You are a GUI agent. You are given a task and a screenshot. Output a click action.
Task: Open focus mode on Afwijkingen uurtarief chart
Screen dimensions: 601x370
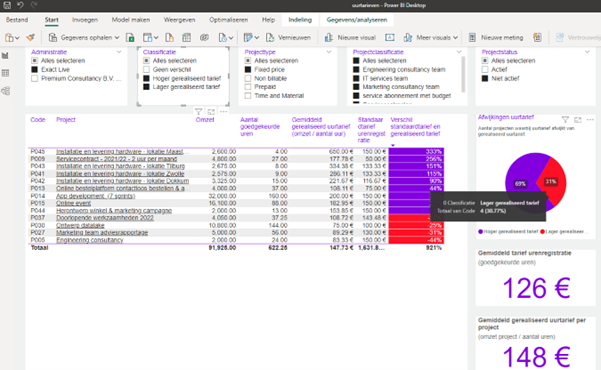point(578,120)
